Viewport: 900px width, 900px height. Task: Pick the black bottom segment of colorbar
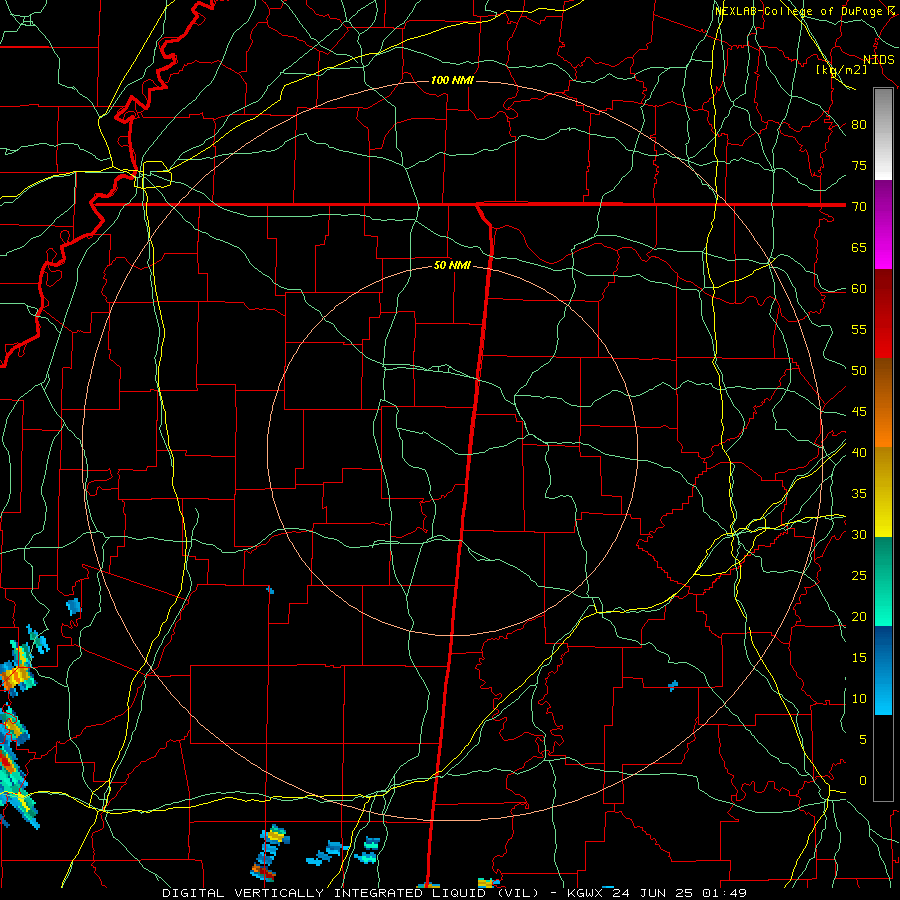pos(883,758)
